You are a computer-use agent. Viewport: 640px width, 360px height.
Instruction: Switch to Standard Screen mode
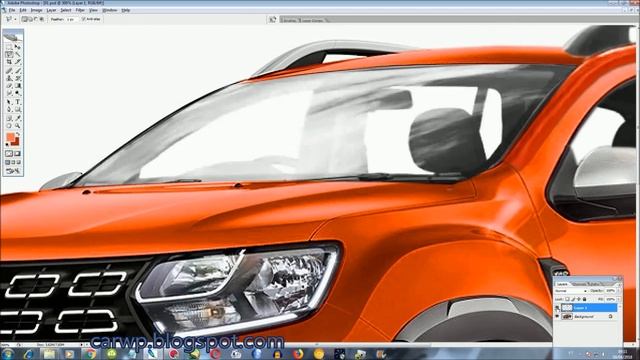(8, 162)
